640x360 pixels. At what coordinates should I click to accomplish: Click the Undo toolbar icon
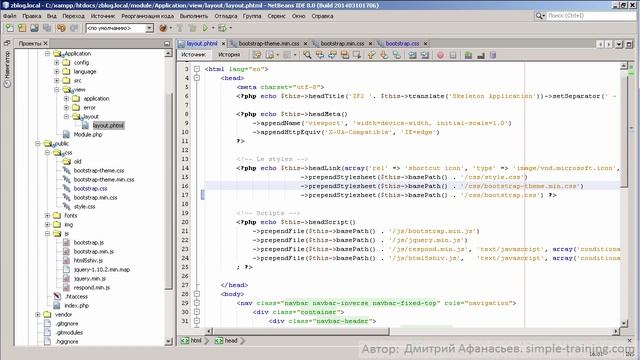61,28
